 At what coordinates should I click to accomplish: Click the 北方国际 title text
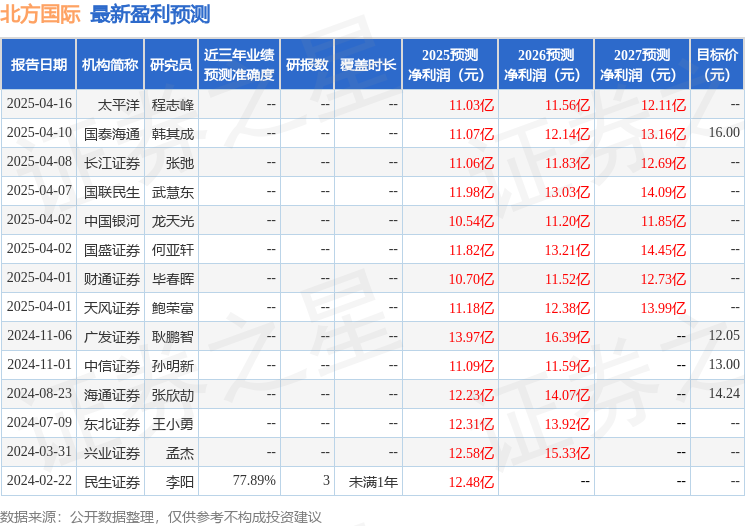click(x=40, y=14)
